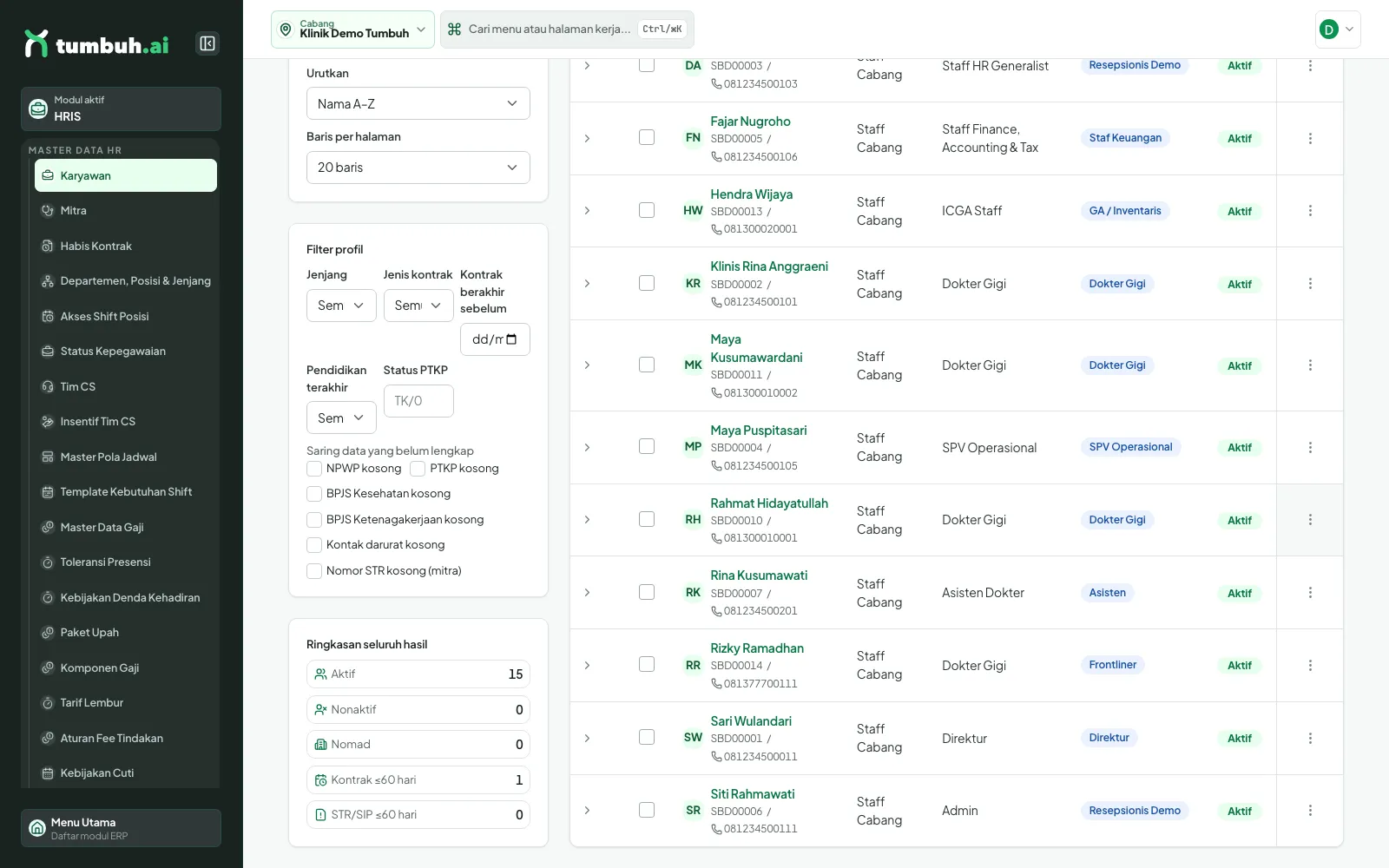Click the Kontrak ≤60 hari summary
Screen dimensions: 1389x868
tap(418, 779)
